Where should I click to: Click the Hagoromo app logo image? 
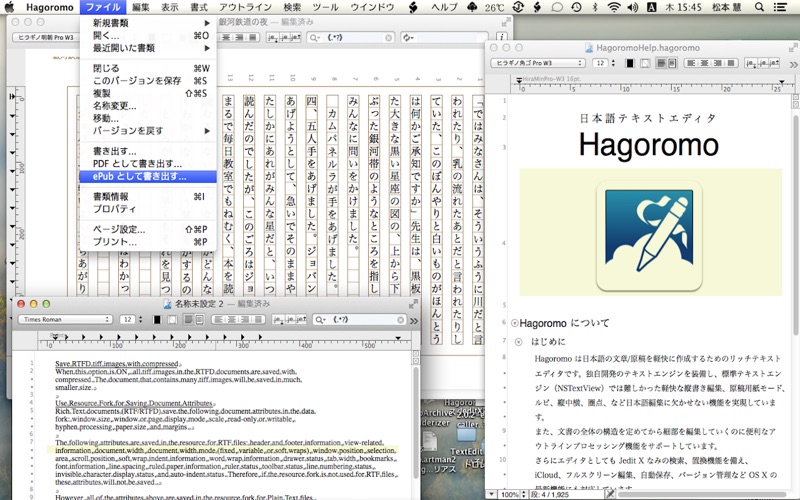(x=649, y=235)
